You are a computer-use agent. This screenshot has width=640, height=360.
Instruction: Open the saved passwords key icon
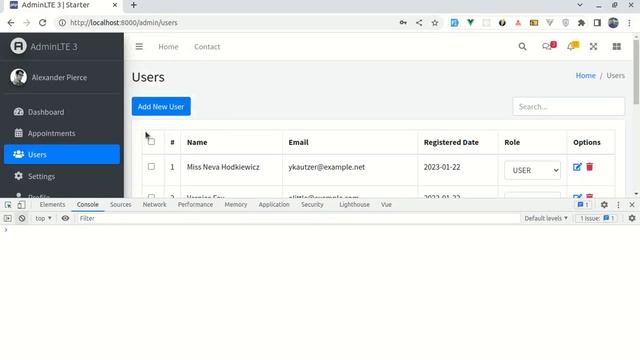pyautogui.click(x=403, y=23)
